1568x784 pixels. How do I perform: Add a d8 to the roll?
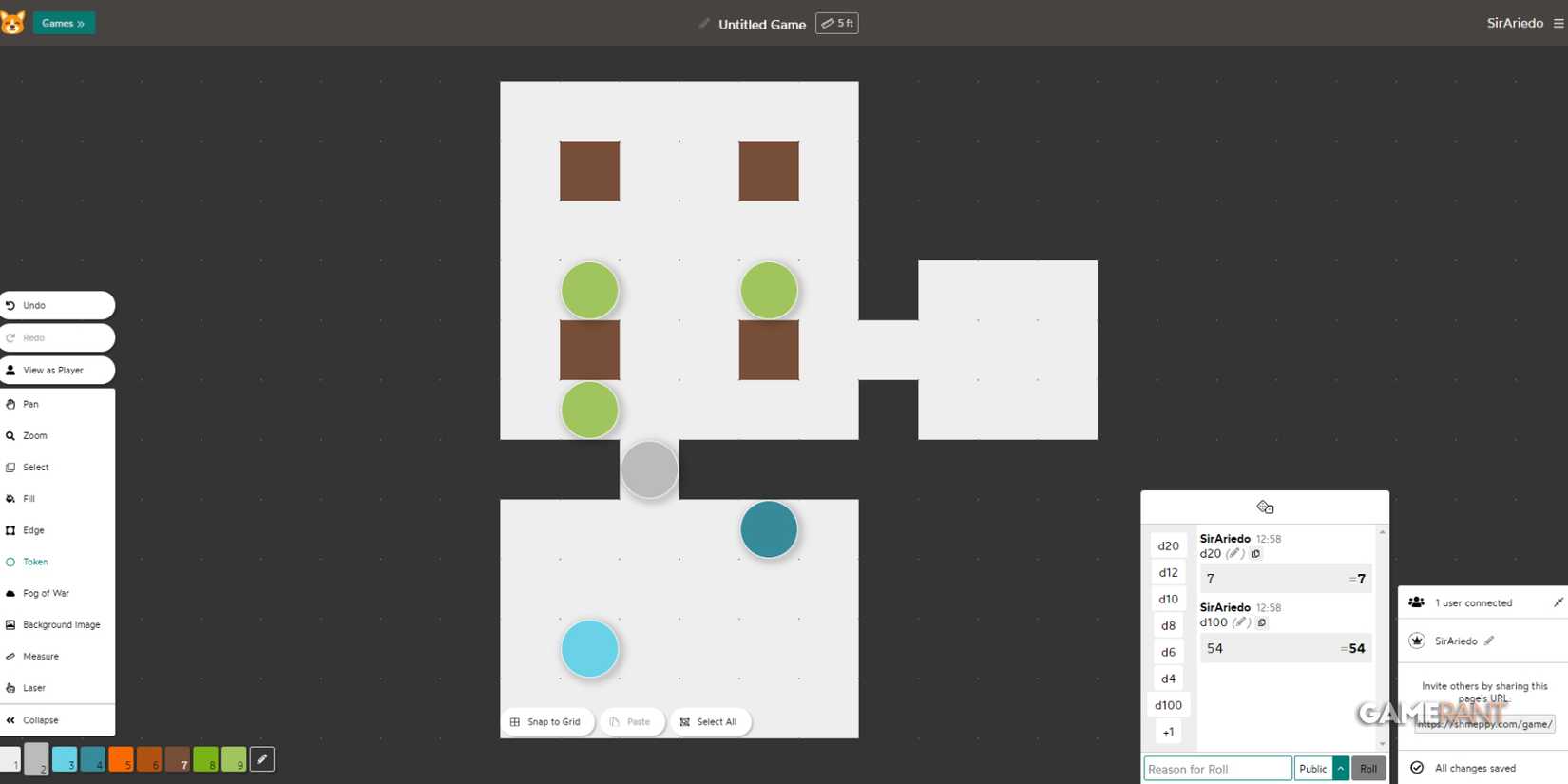tap(1168, 625)
